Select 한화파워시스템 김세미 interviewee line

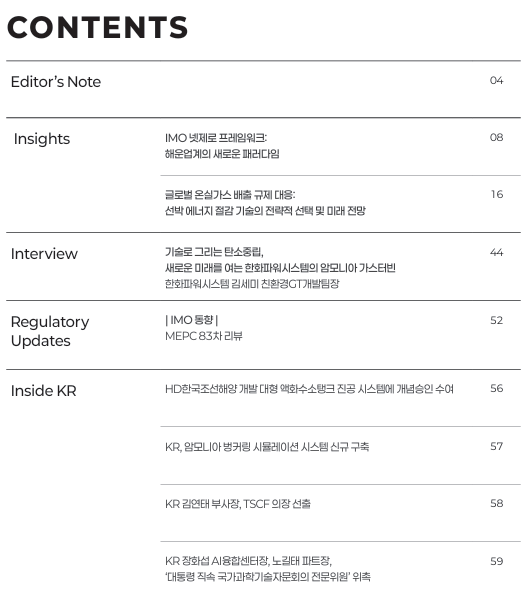[252, 284]
